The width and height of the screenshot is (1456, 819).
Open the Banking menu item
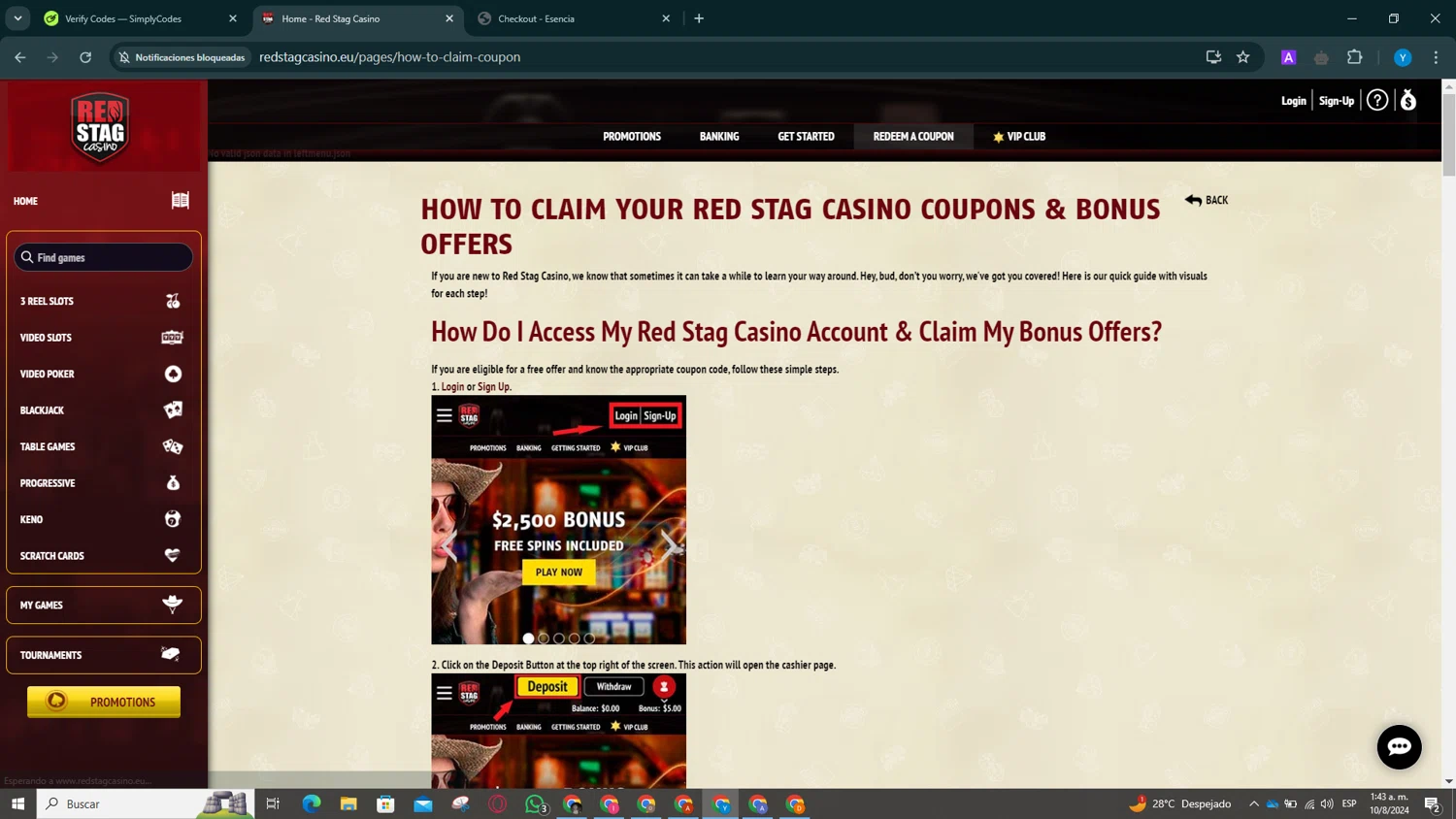pos(719,137)
